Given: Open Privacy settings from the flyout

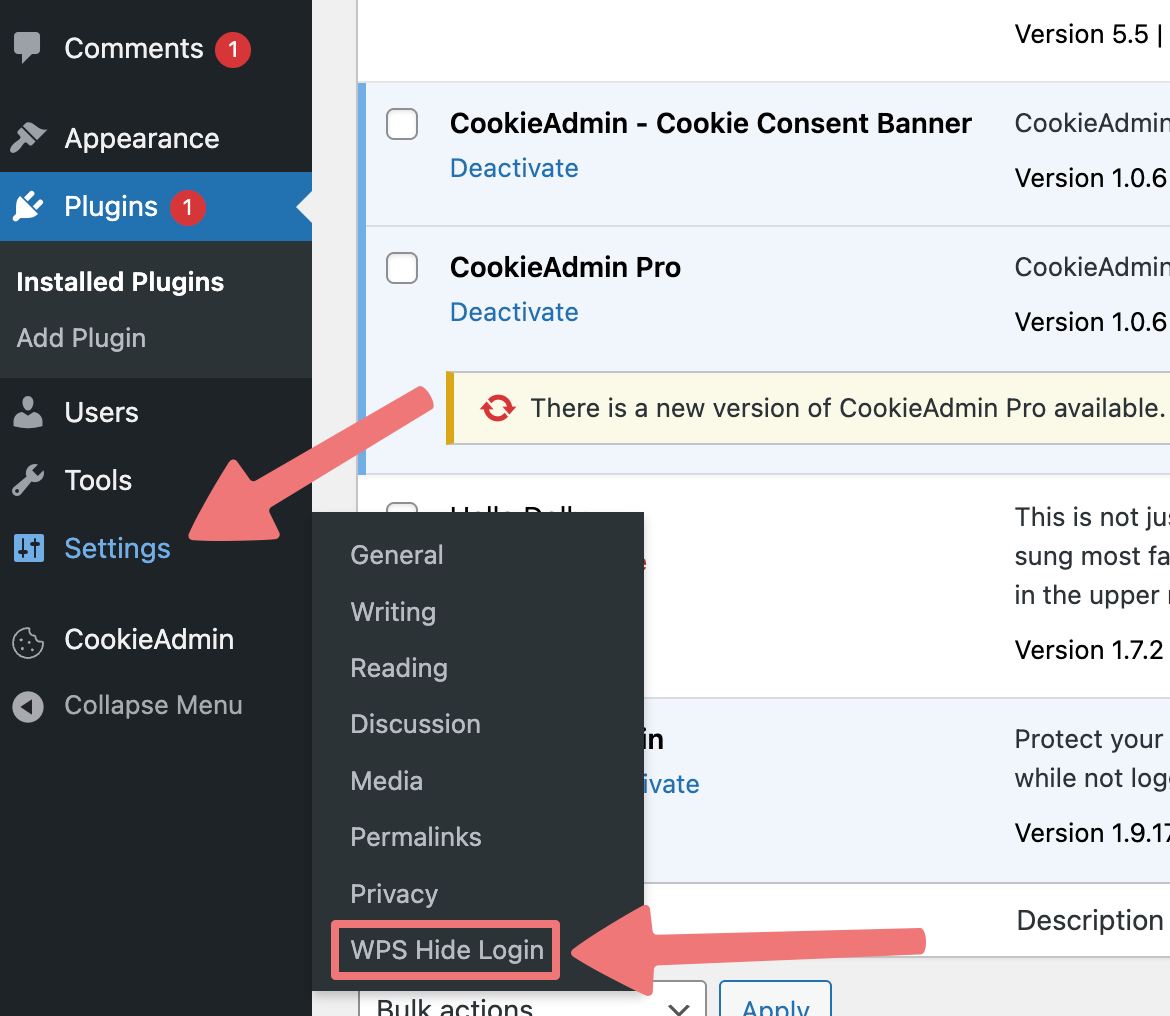Looking at the screenshot, I should (x=394, y=894).
